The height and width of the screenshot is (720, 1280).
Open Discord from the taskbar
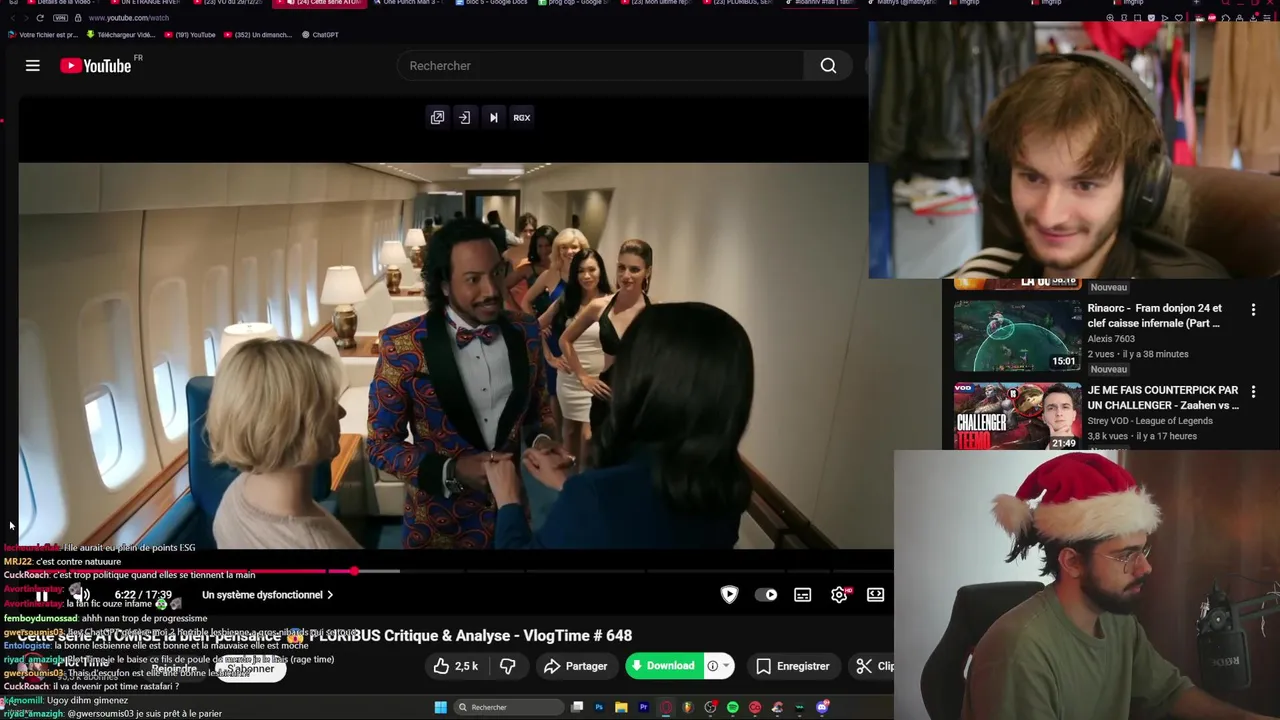click(822, 707)
